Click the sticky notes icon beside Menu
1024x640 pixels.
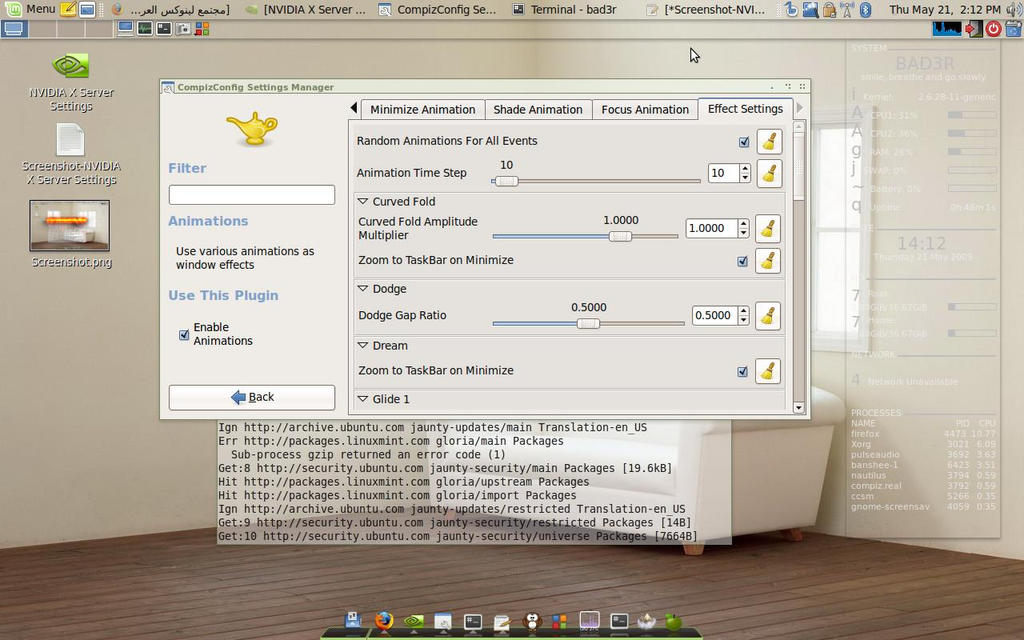pyautogui.click(x=68, y=9)
